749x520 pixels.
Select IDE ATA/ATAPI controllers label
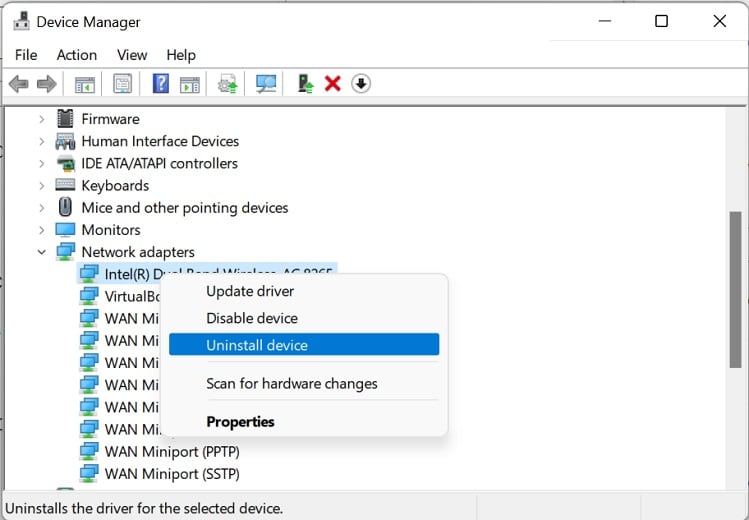[160, 163]
